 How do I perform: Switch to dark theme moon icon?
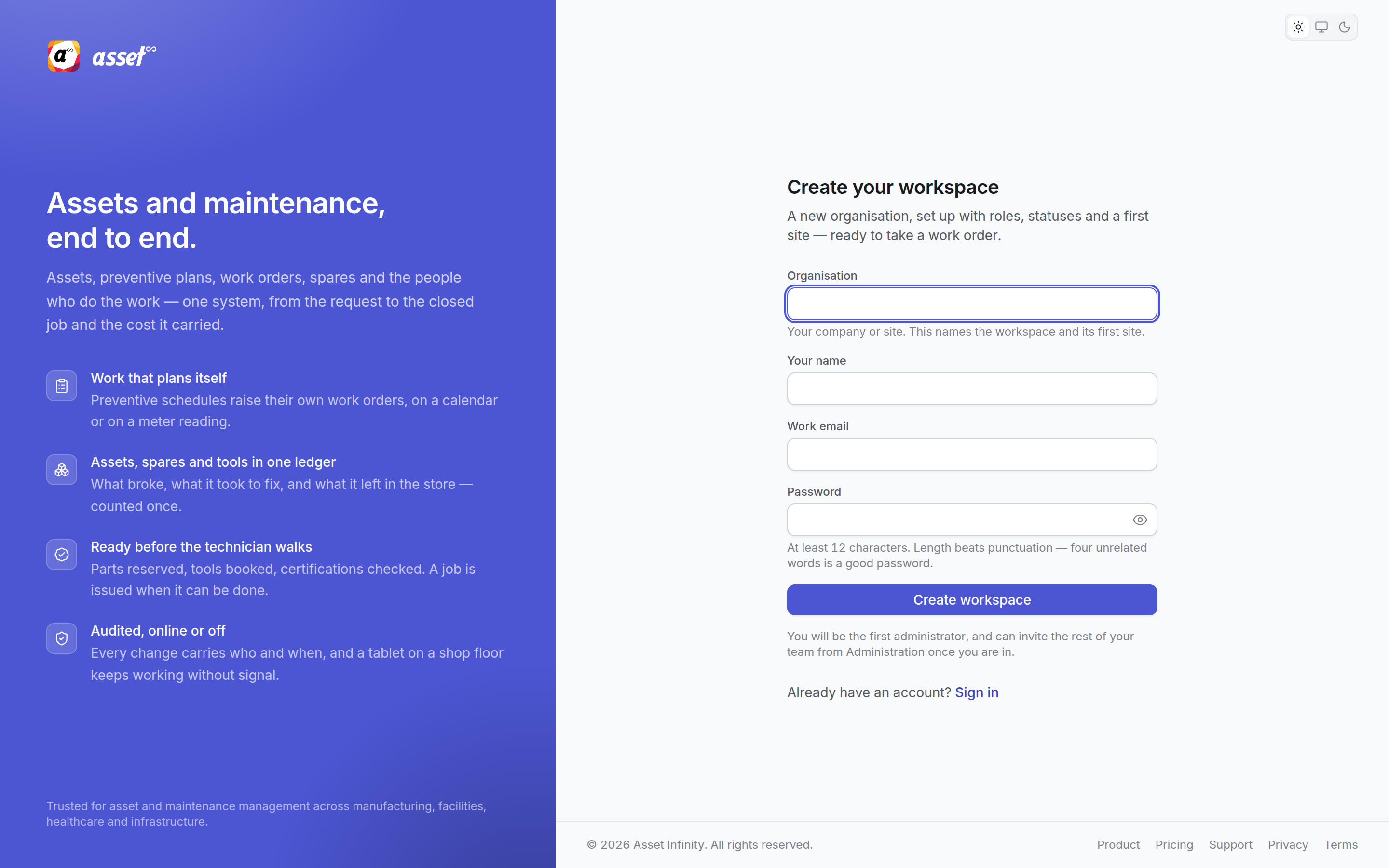coord(1344,27)
